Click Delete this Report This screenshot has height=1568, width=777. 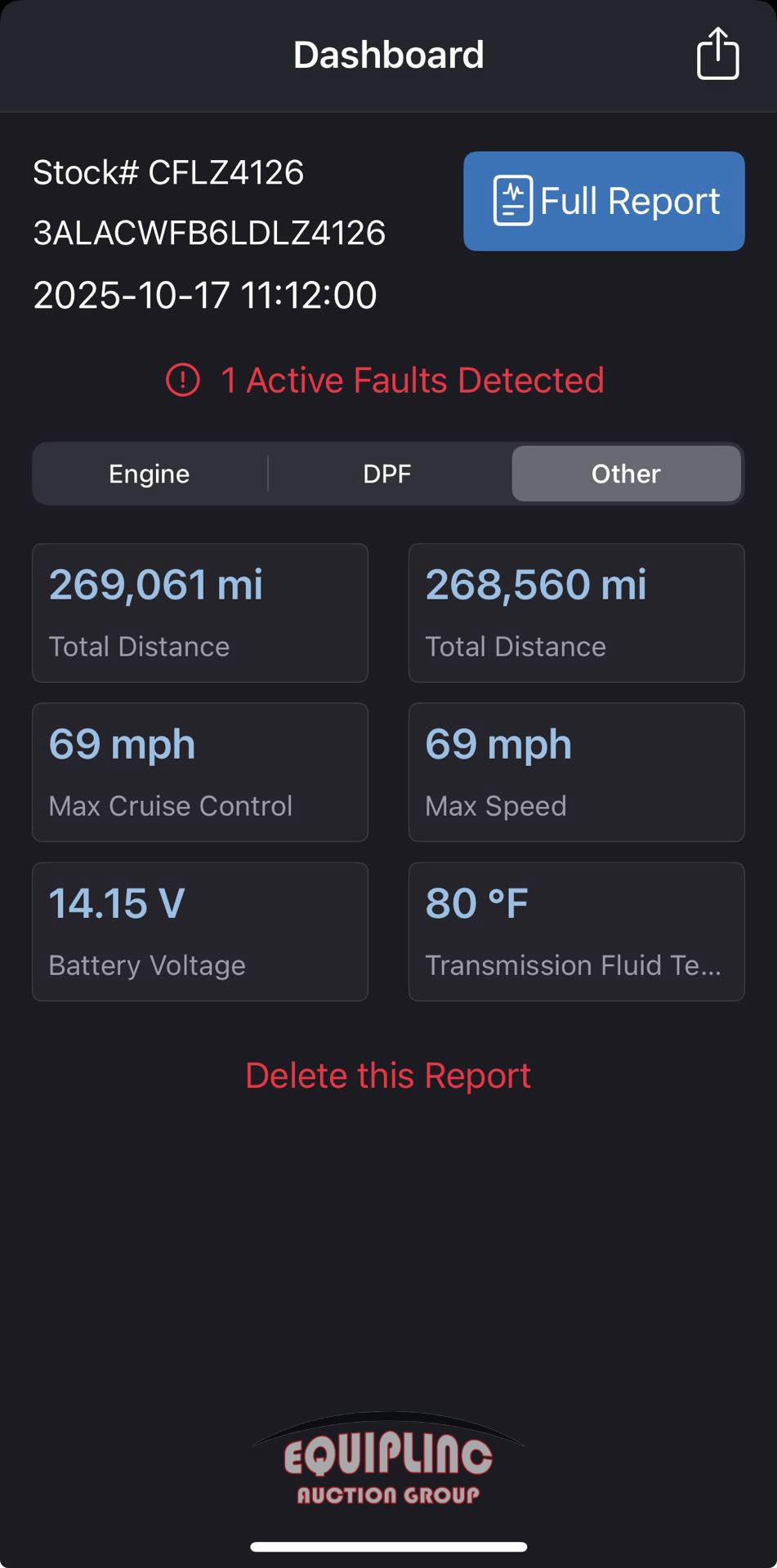388,1076
